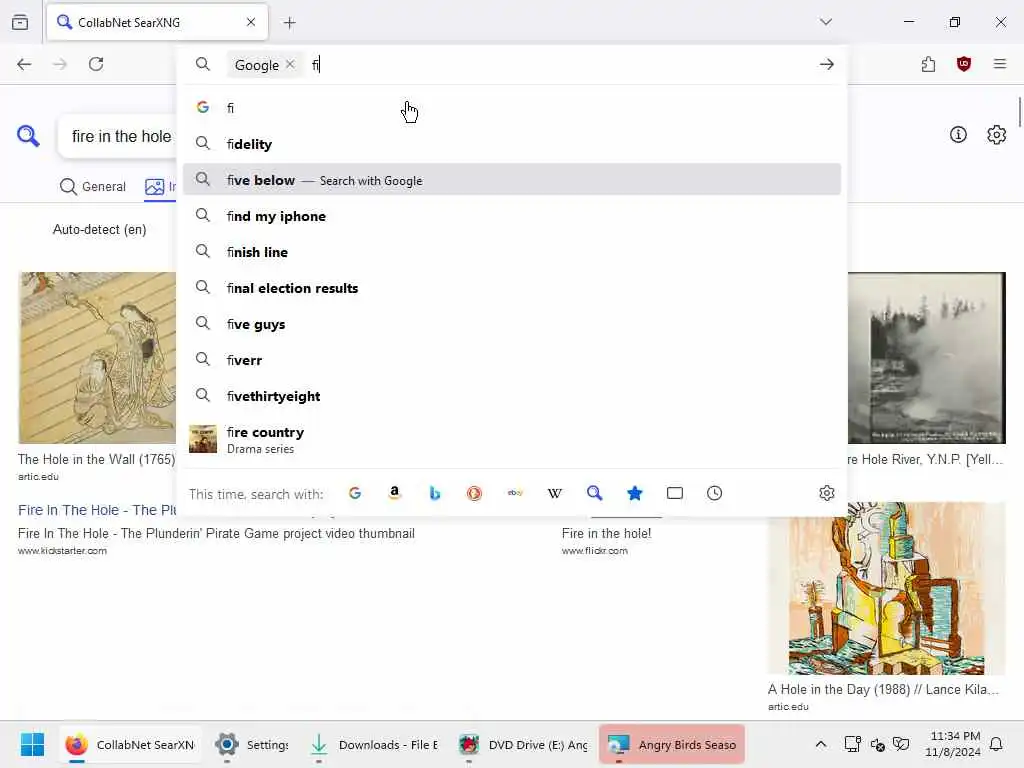Search this time with DuckDuckGo
This screenshot has width=1024, height=768.
pos(475,493)
